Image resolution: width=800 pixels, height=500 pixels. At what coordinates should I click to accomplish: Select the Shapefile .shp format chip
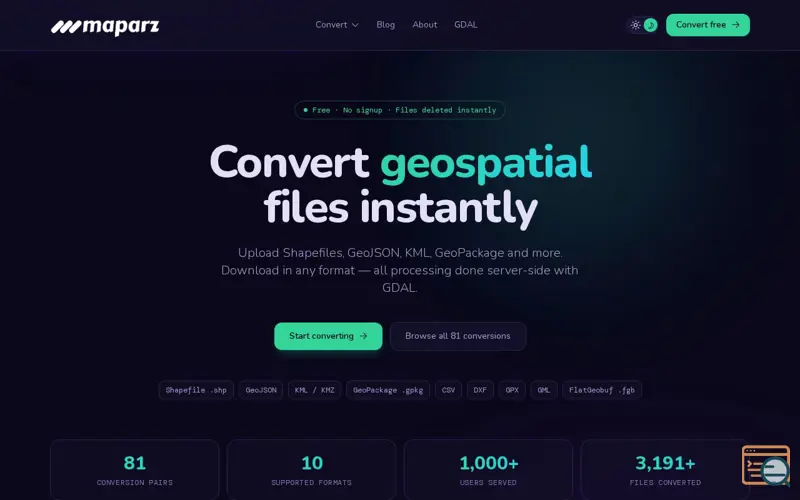[196, 390]
